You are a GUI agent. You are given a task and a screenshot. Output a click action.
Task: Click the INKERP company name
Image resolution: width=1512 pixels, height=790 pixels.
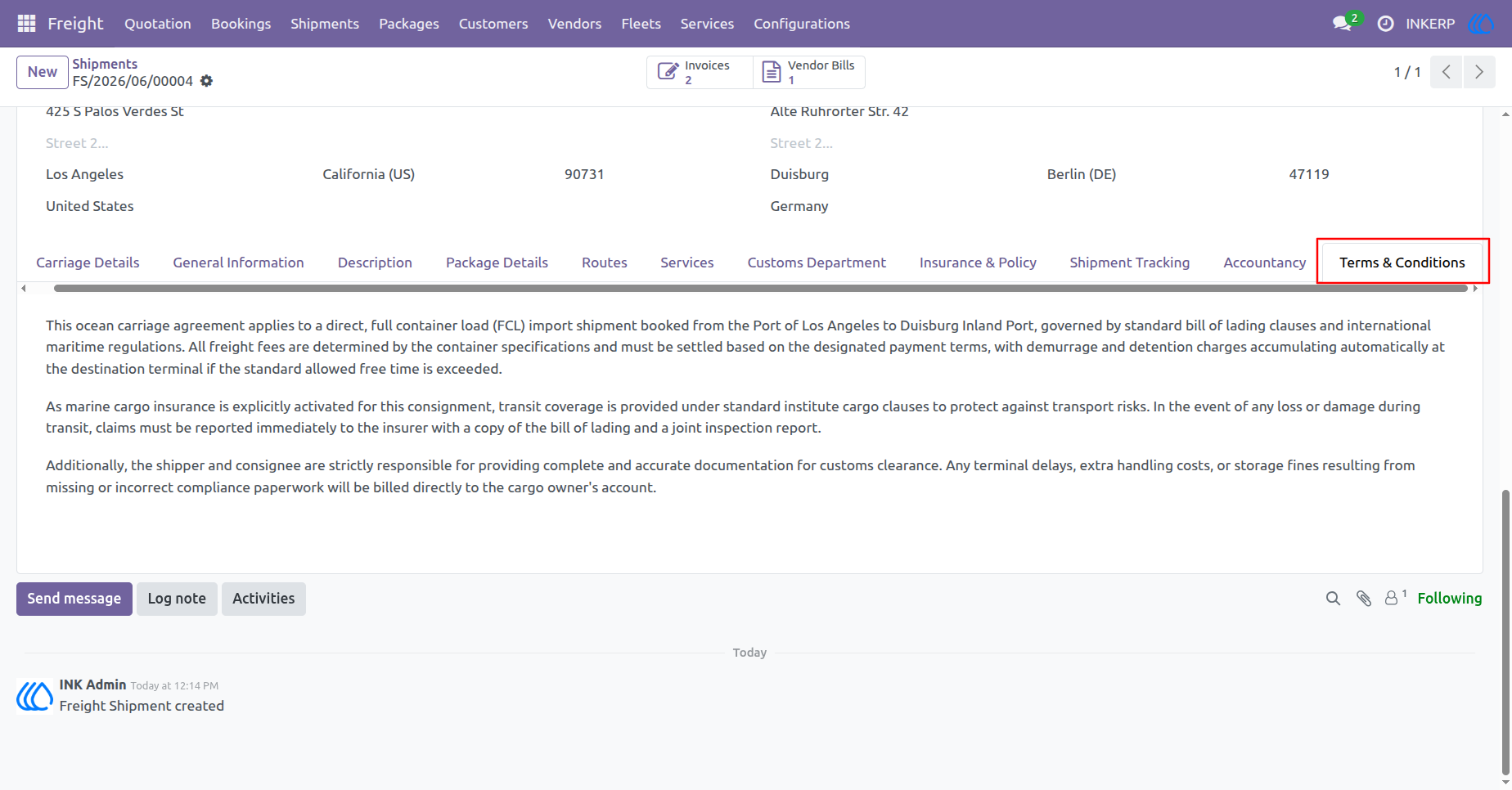tap(1430, 24)
